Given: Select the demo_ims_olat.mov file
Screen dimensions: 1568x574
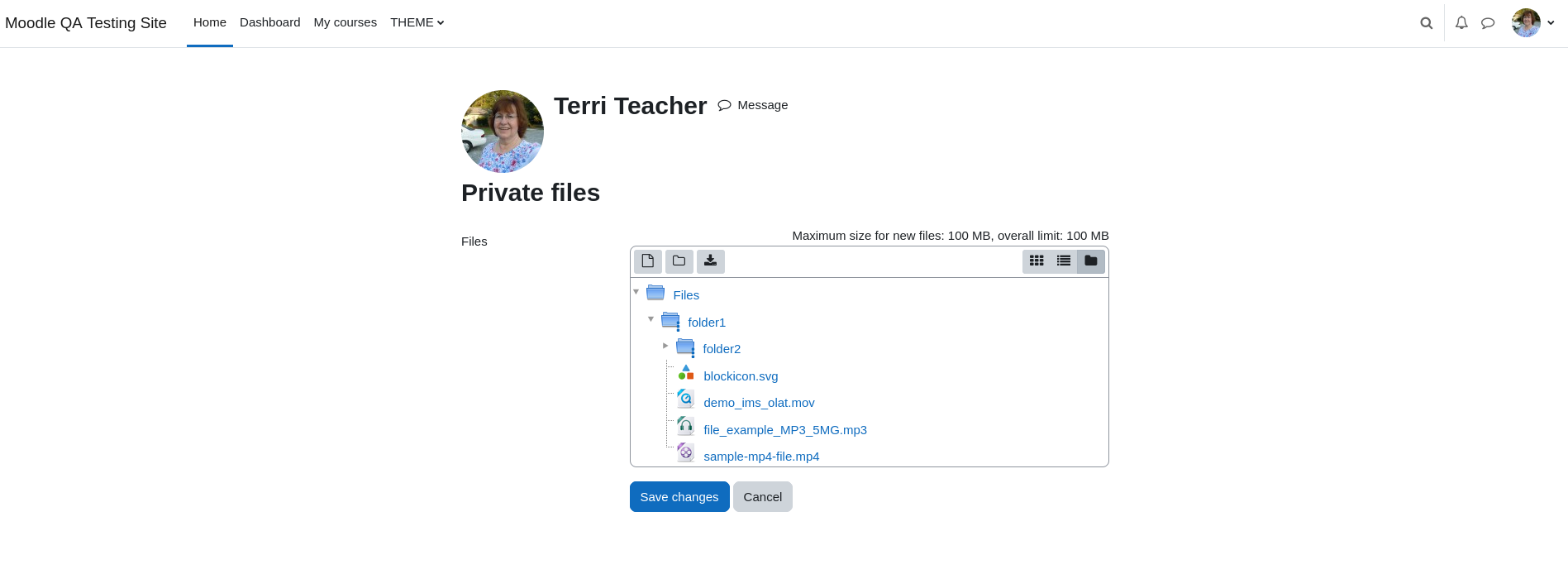Looking at the screenshot, I should pos(759,403).
